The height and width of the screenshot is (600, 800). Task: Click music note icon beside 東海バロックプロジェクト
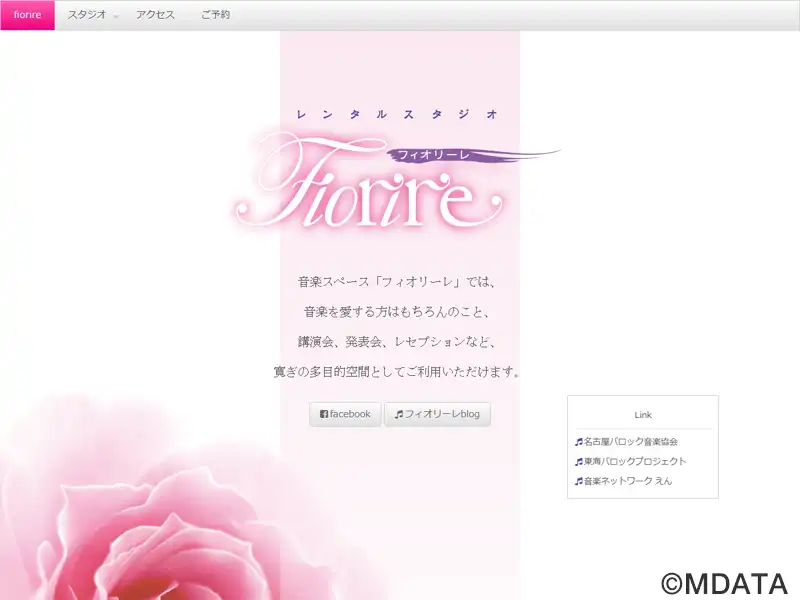[x=578, y=461]
